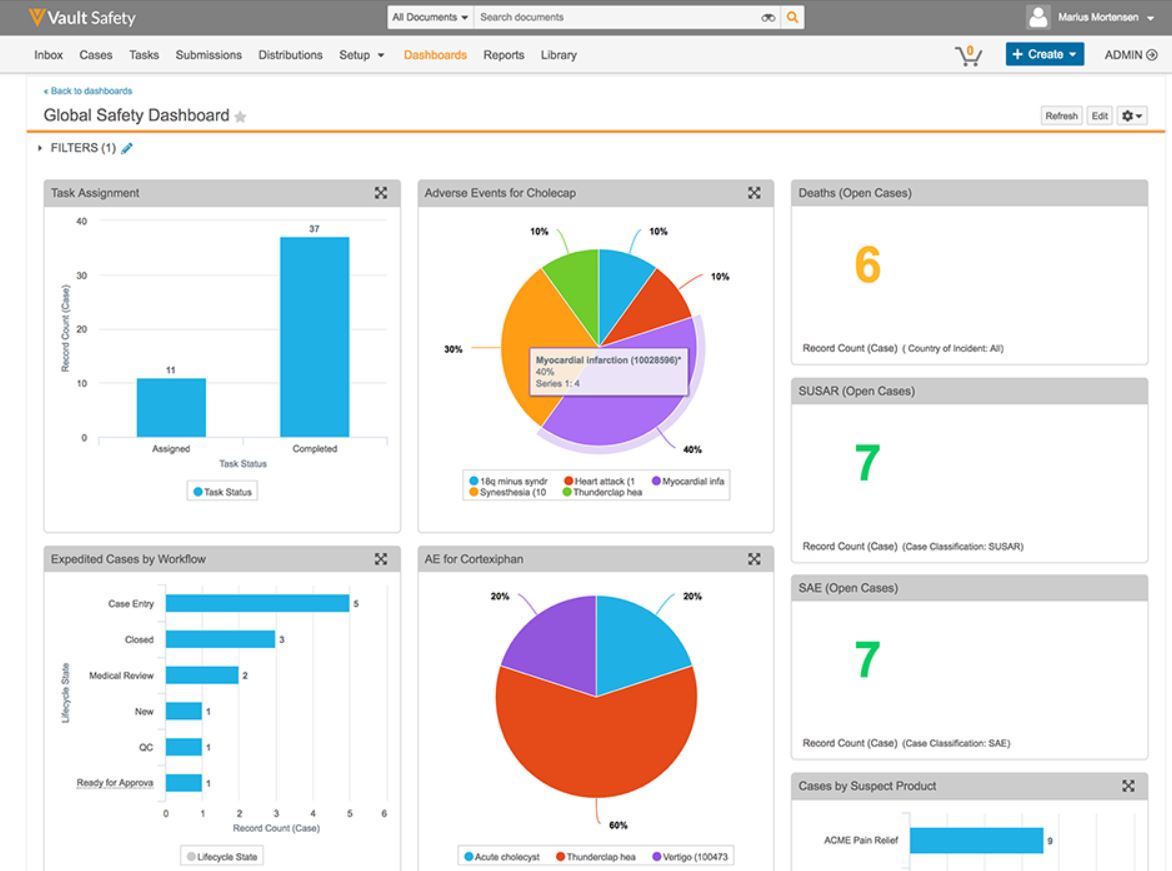Open the Distributions tab
Viewport: 1172px width, 871px height.
point(290,55)
